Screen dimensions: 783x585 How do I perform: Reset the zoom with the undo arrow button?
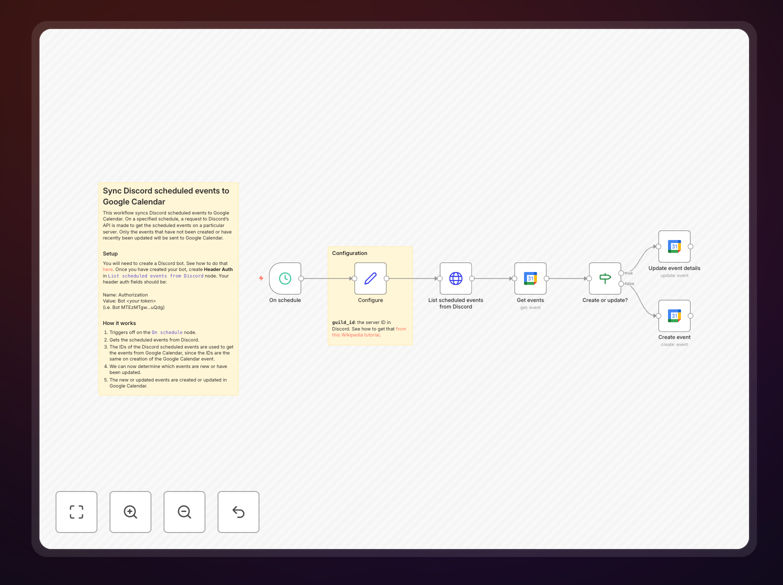pyautogui.click(x=238, y=512)
